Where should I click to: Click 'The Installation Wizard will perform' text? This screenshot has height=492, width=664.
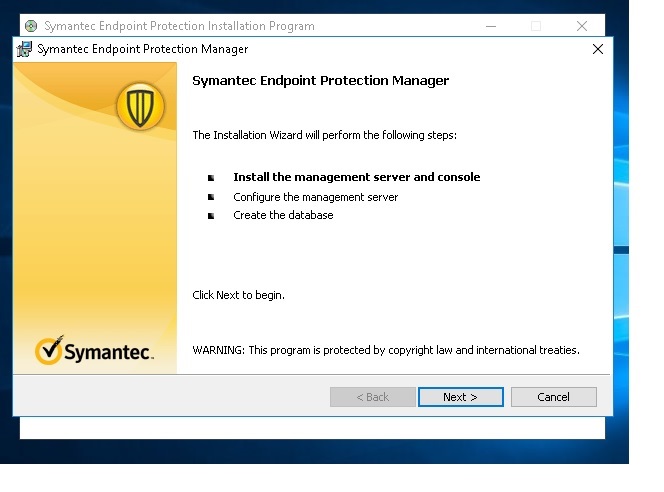pyautogui.click(x=324, y=135)
